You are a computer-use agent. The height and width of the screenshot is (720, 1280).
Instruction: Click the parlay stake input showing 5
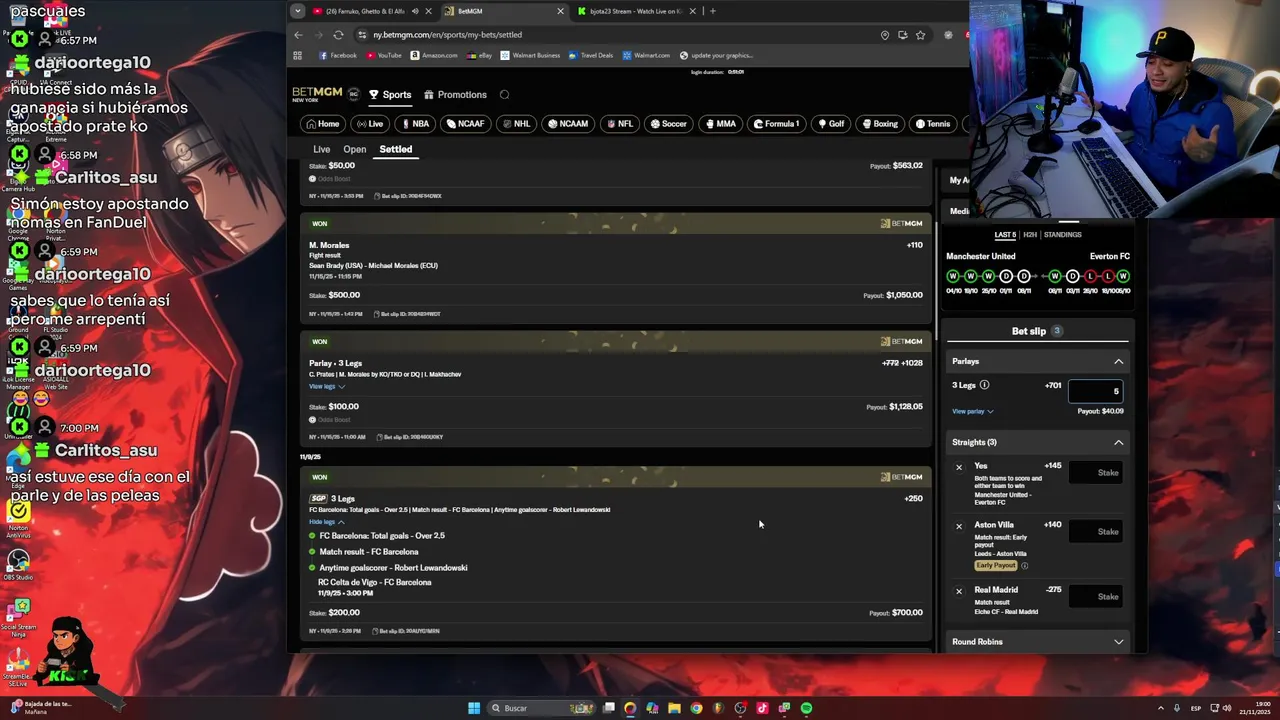1095,391
